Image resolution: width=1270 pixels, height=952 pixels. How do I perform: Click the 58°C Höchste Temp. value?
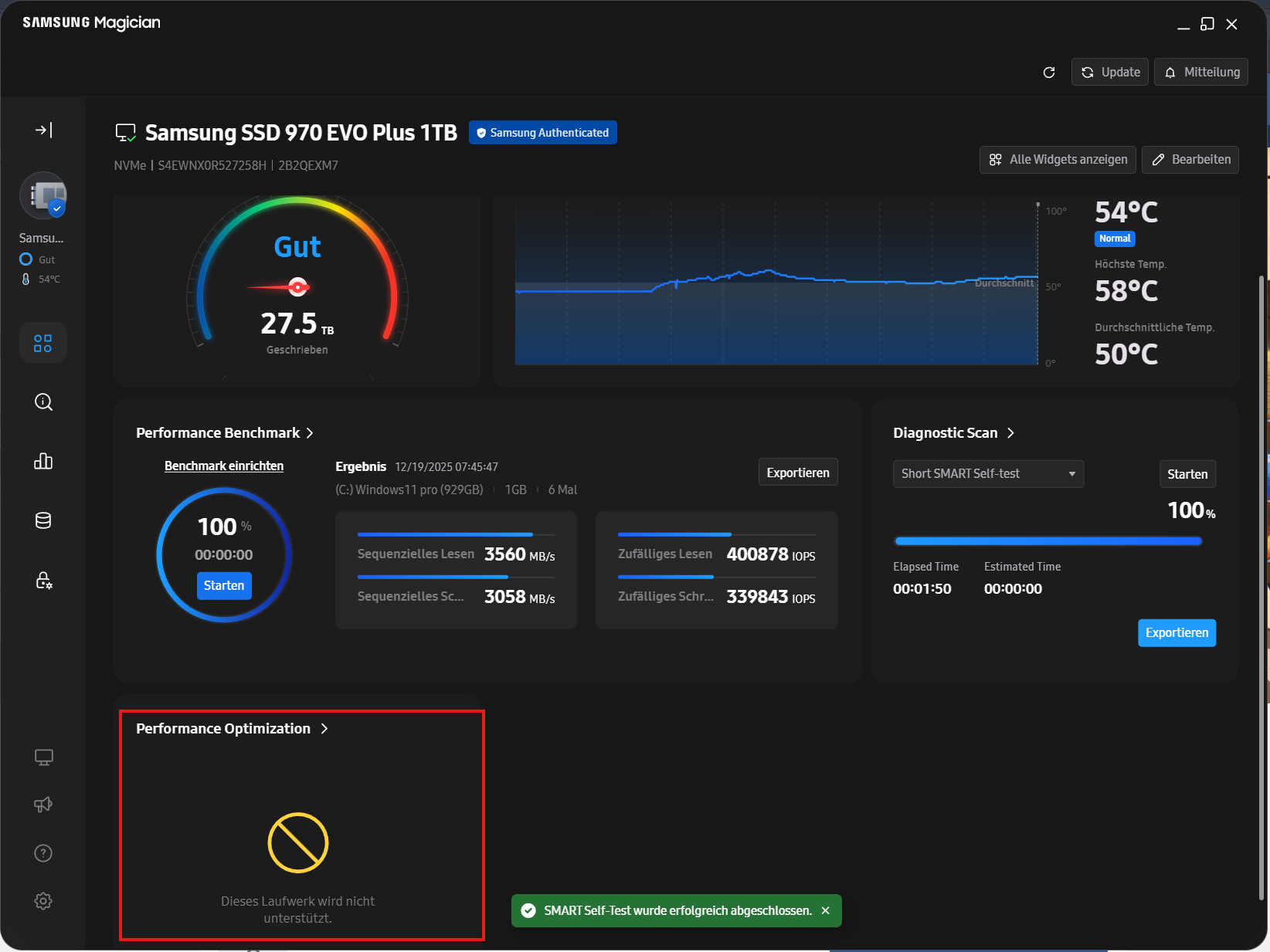[1126, 291]
